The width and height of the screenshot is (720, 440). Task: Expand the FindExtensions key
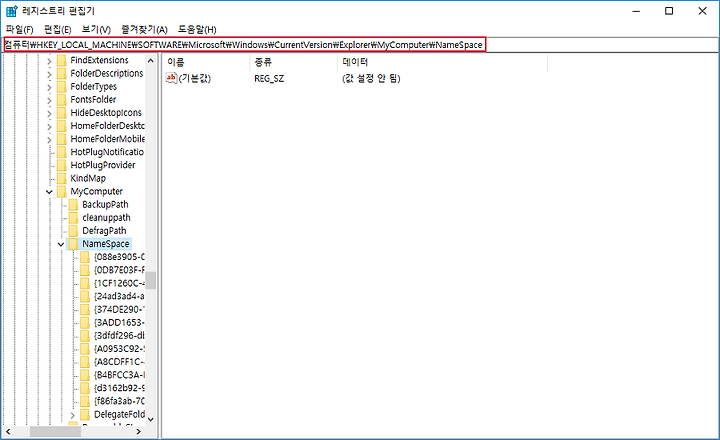(49, 61)
